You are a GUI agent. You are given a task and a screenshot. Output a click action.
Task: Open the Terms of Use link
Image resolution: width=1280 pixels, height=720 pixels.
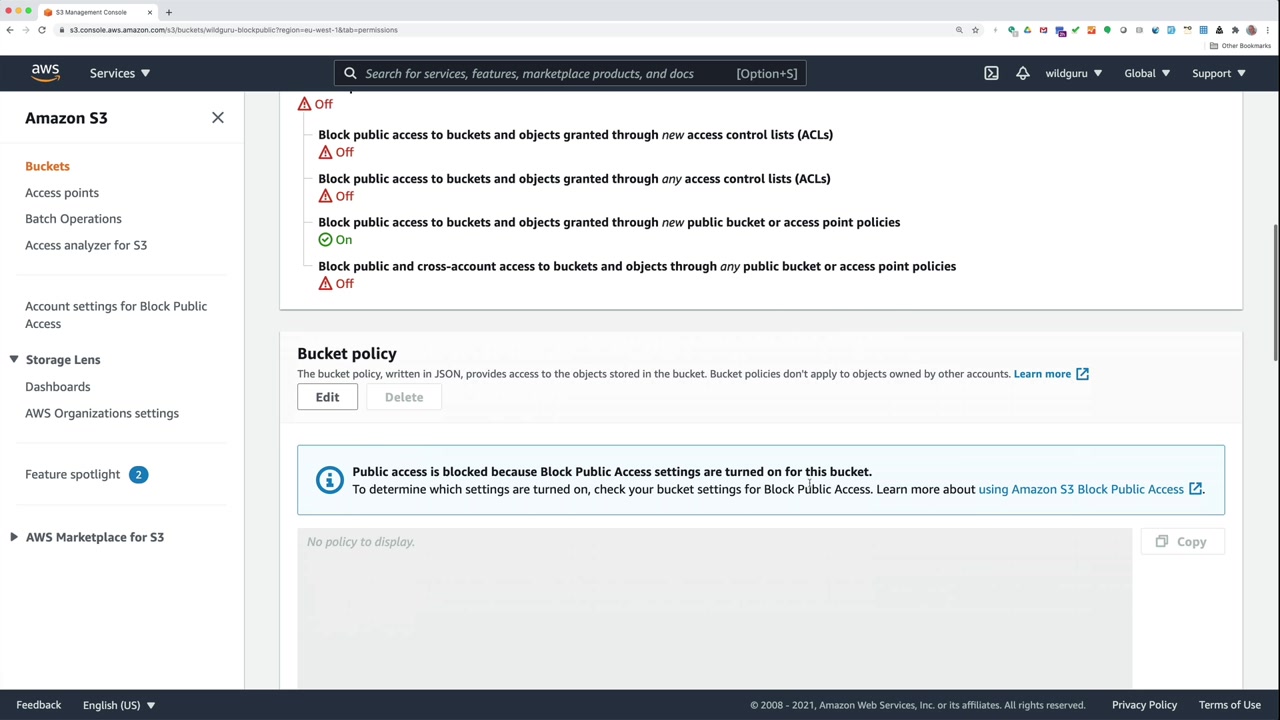[x=1230, y=705]
